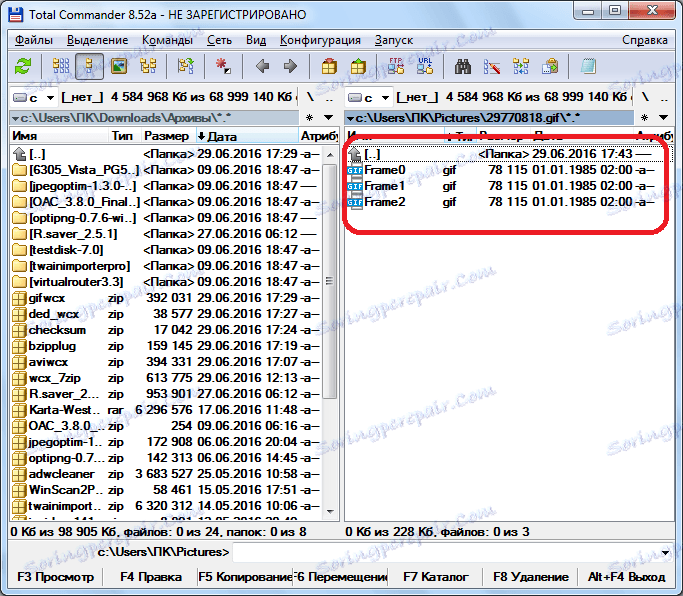Open the Файлы menu
This screenshot has height=596, width=683.
point(34,40)
